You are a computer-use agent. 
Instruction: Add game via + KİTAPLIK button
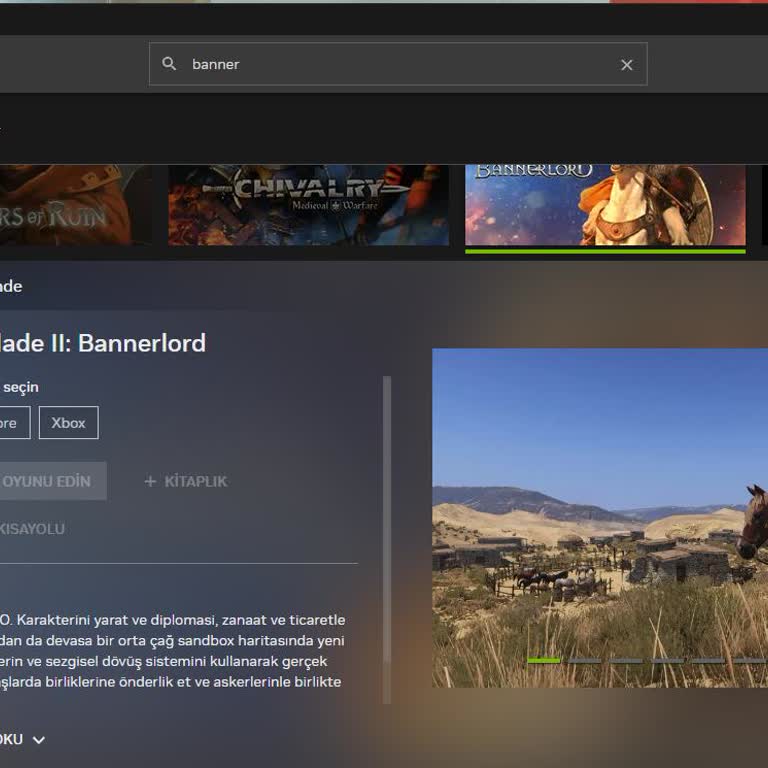186,481
